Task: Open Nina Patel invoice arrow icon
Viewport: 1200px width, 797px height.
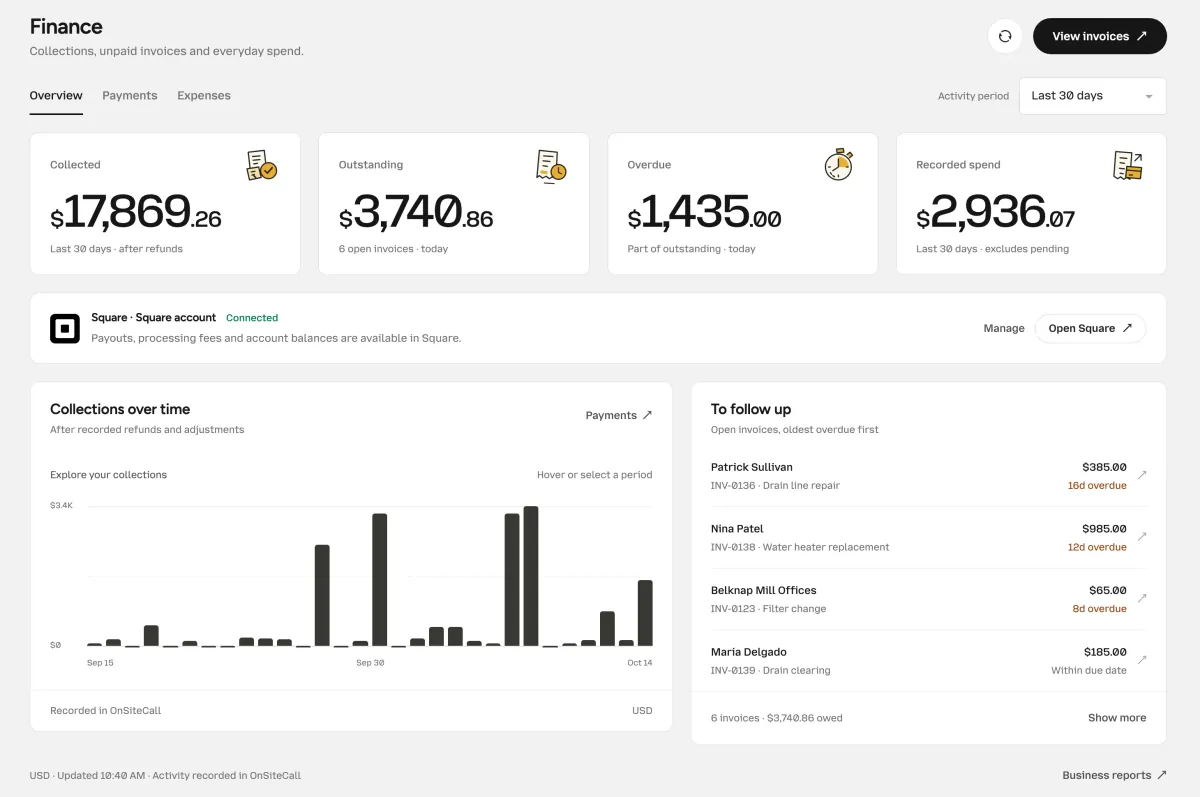Action: [x=1142, y=537]
